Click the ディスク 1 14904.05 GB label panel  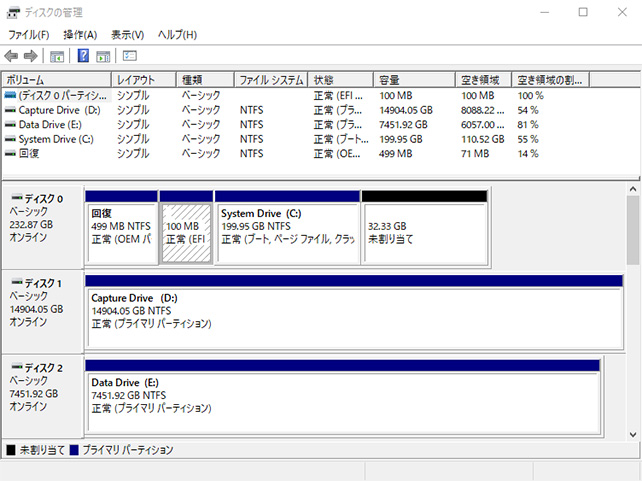(x=43, y=312)
